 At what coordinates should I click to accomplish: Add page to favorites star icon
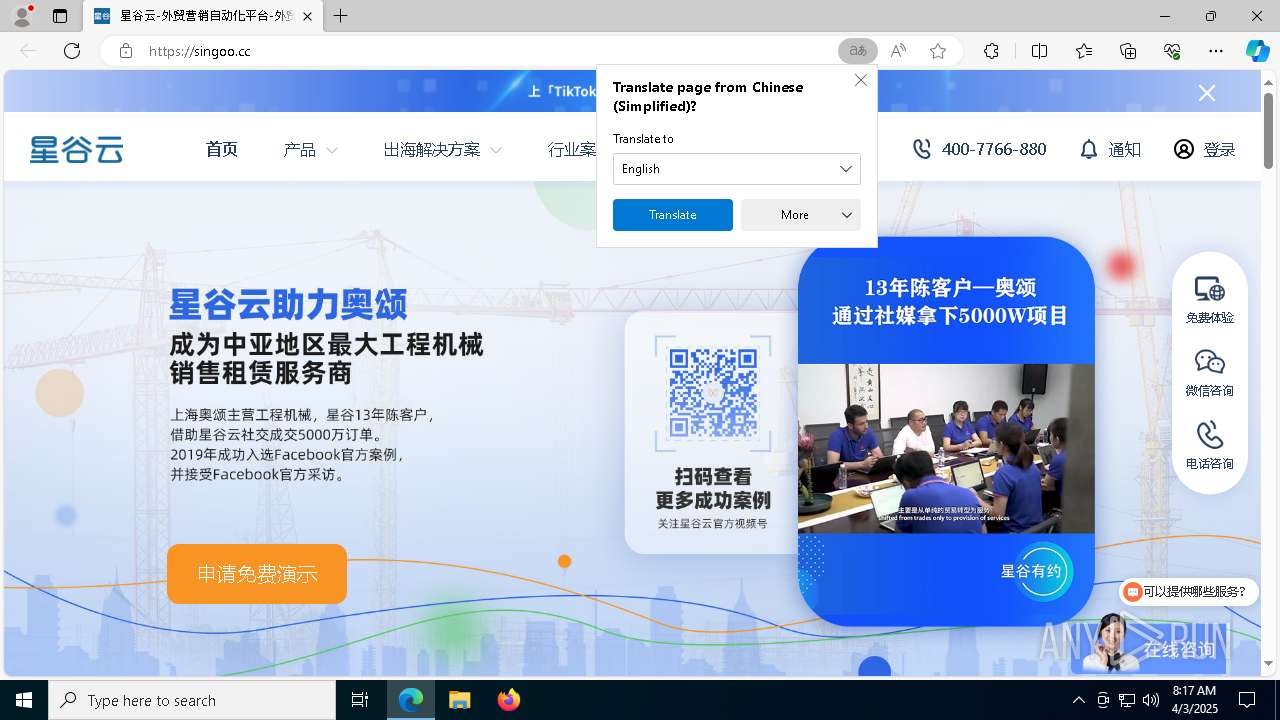pyautogui.click(x=938, y=51)
